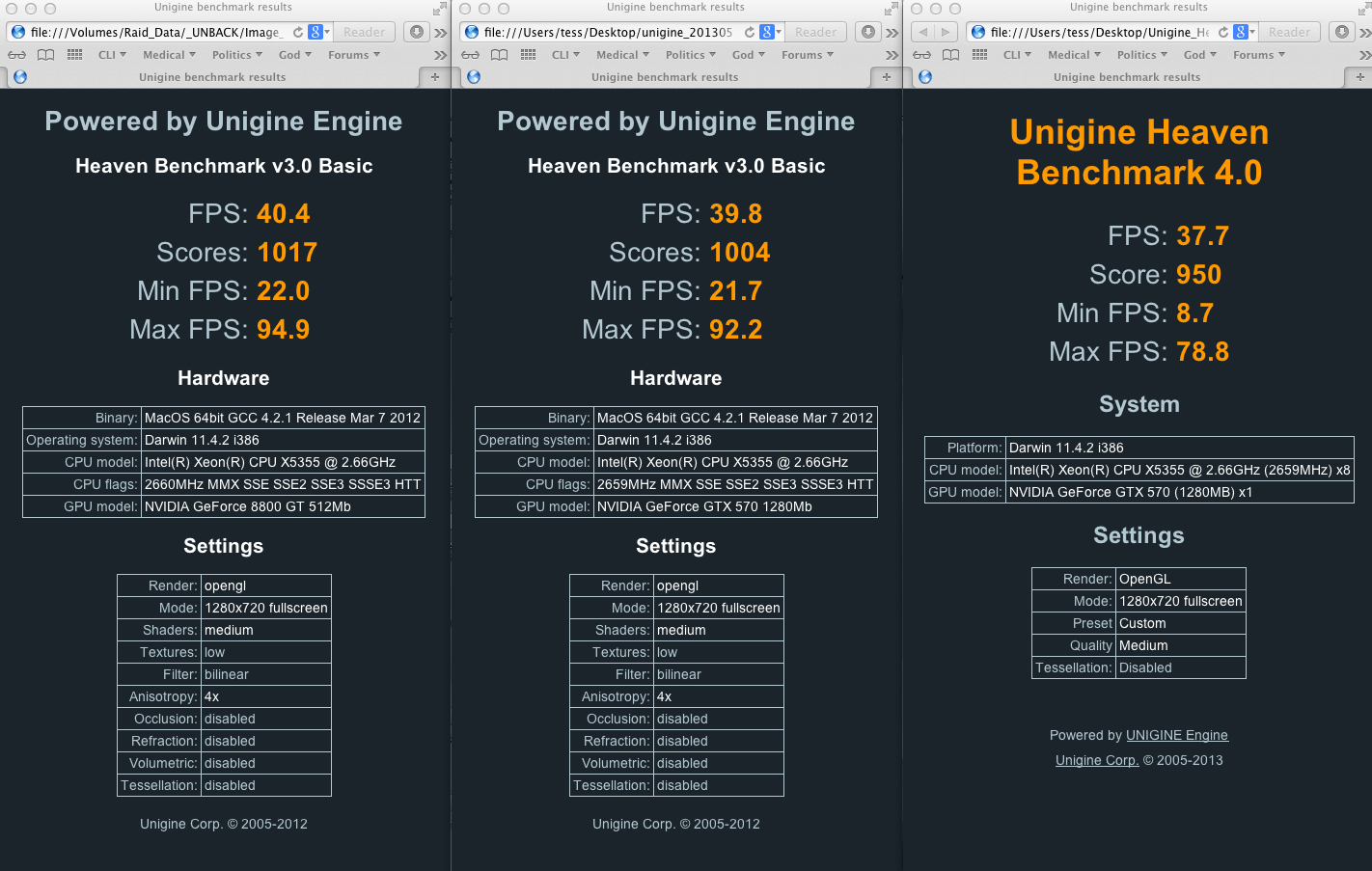Click Reader button in right window
The image size is (1372, 871).
click(x=1290, y=32)
